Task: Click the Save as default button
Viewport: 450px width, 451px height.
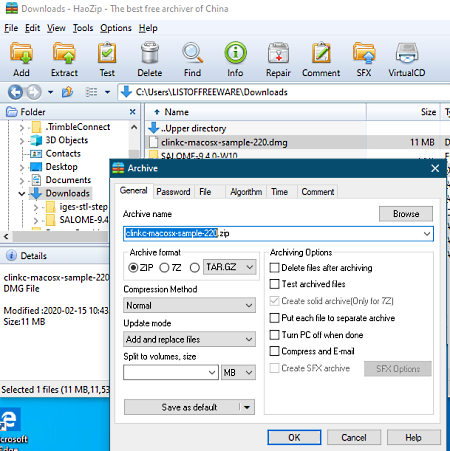Action: (182, 407)
